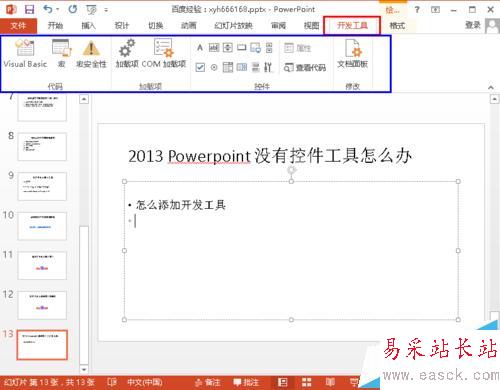Start slideshow from quick access toolbar

pyautogui.click(x=91, y=10)
